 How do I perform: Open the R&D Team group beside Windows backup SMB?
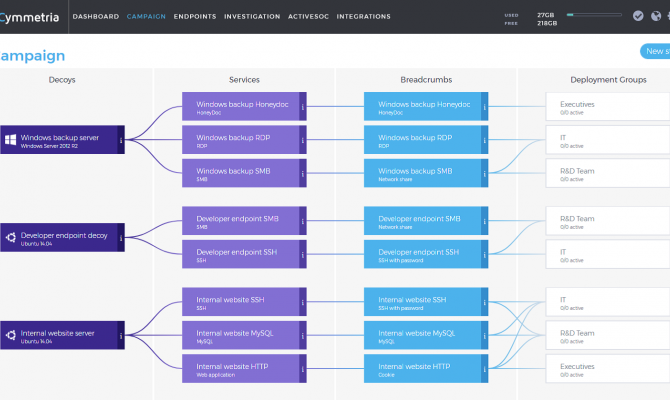point(608,173)
